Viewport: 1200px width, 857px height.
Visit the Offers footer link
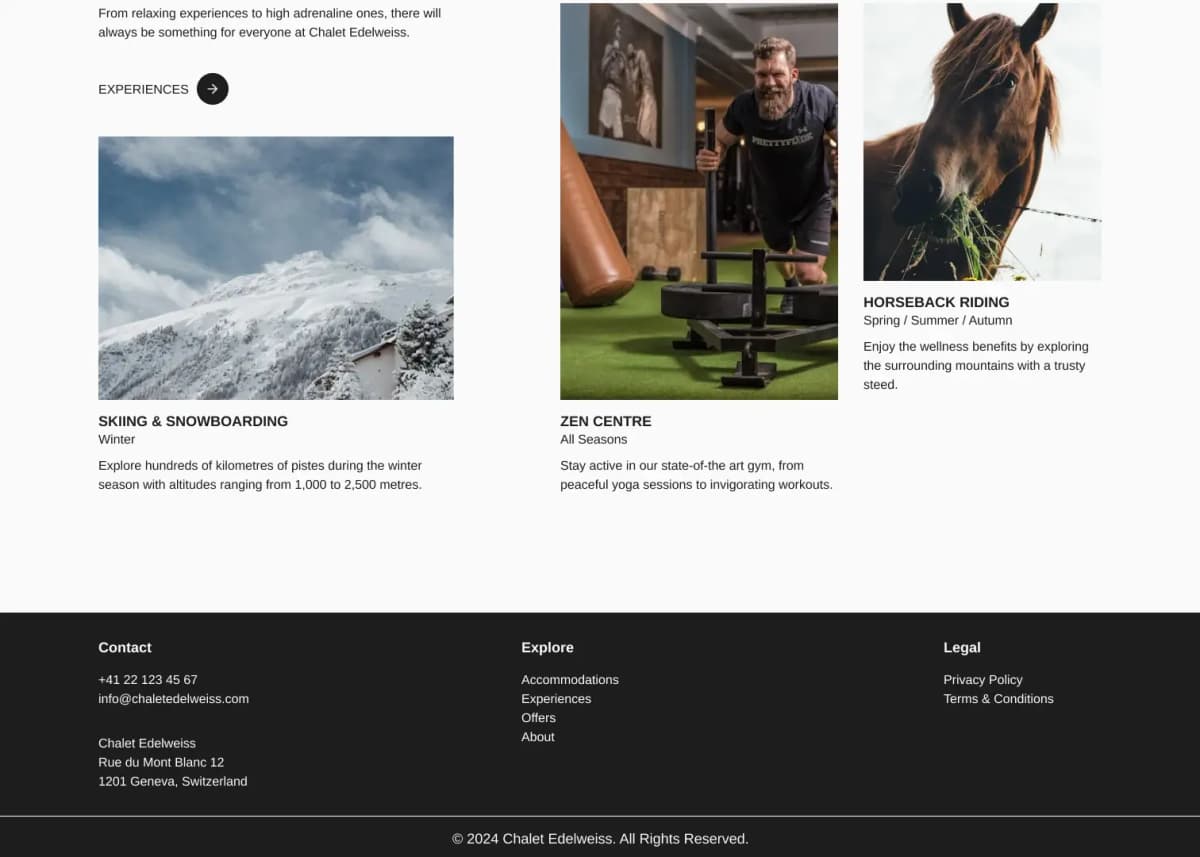tap(538, 717)
